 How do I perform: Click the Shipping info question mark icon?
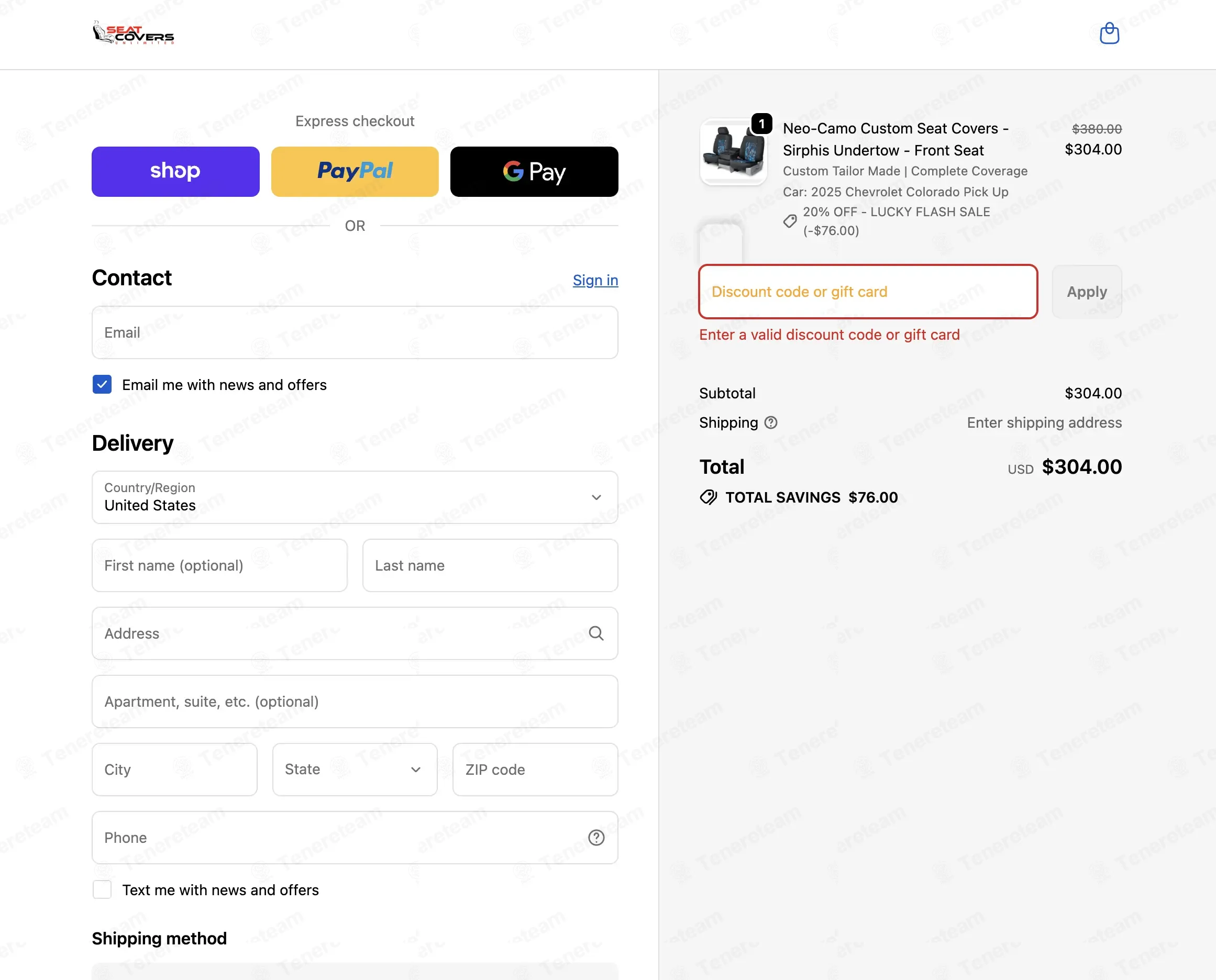coord(771,423)
